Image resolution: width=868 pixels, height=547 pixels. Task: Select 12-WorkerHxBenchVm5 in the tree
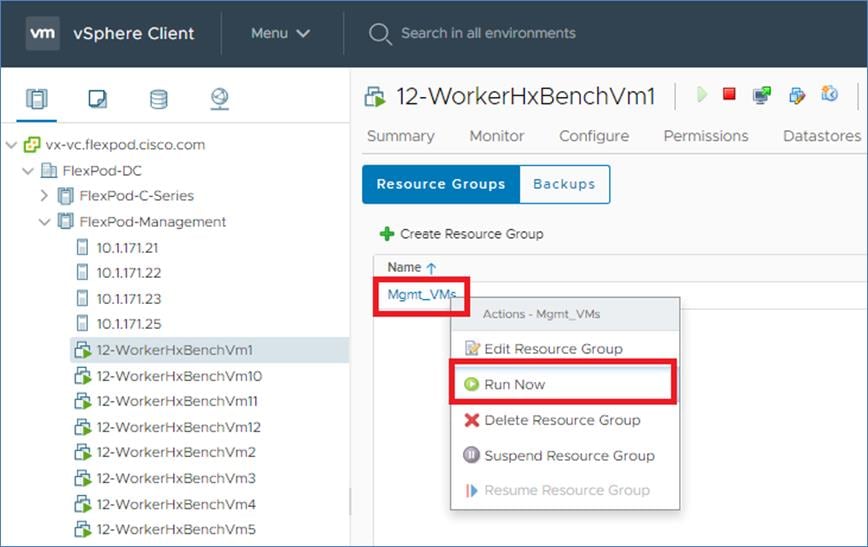pos(175,530)
